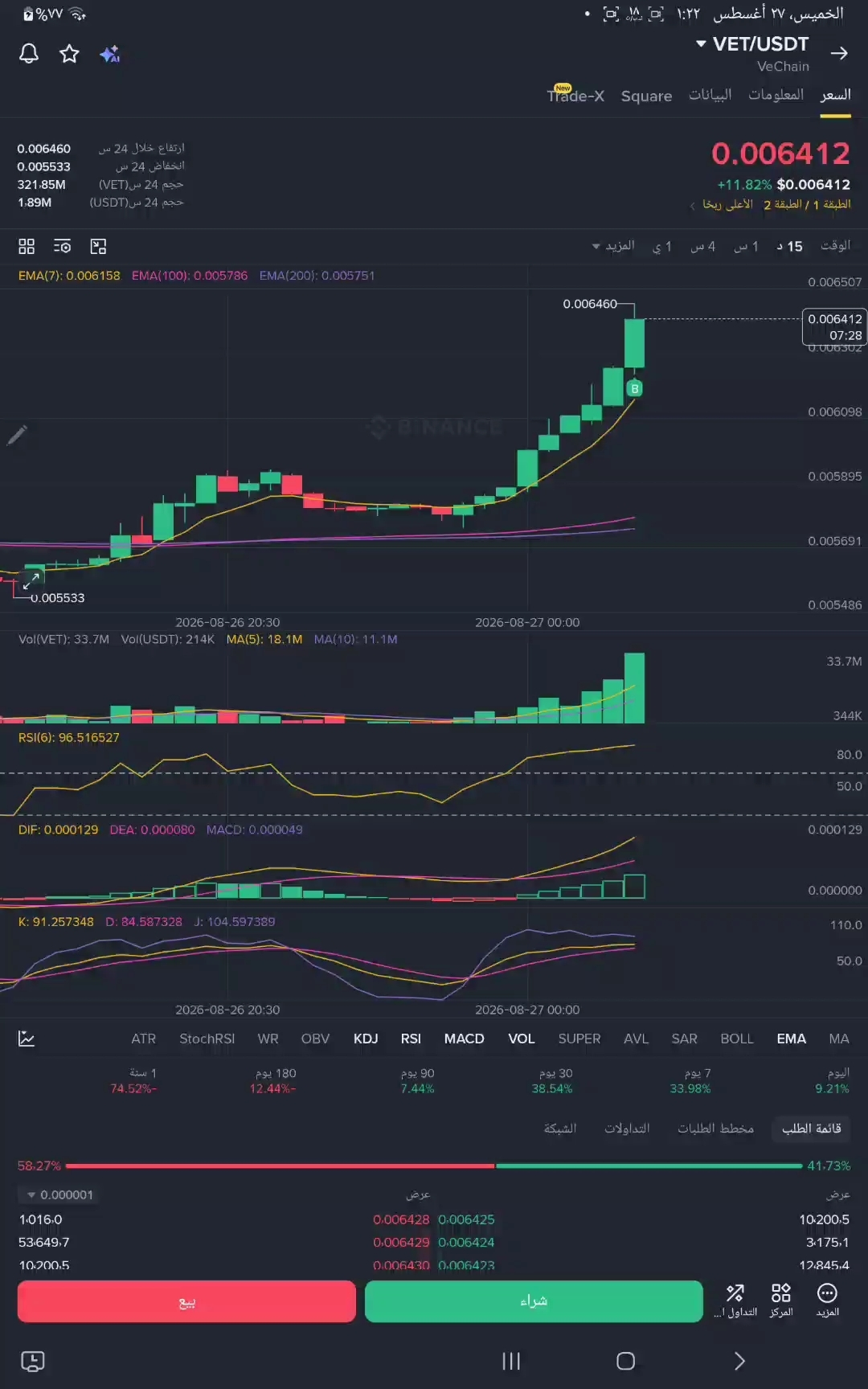The height and width of the screenshot is (1389, 868).
Task: Toggle WR indicator
Action: tap(268, 1039)
